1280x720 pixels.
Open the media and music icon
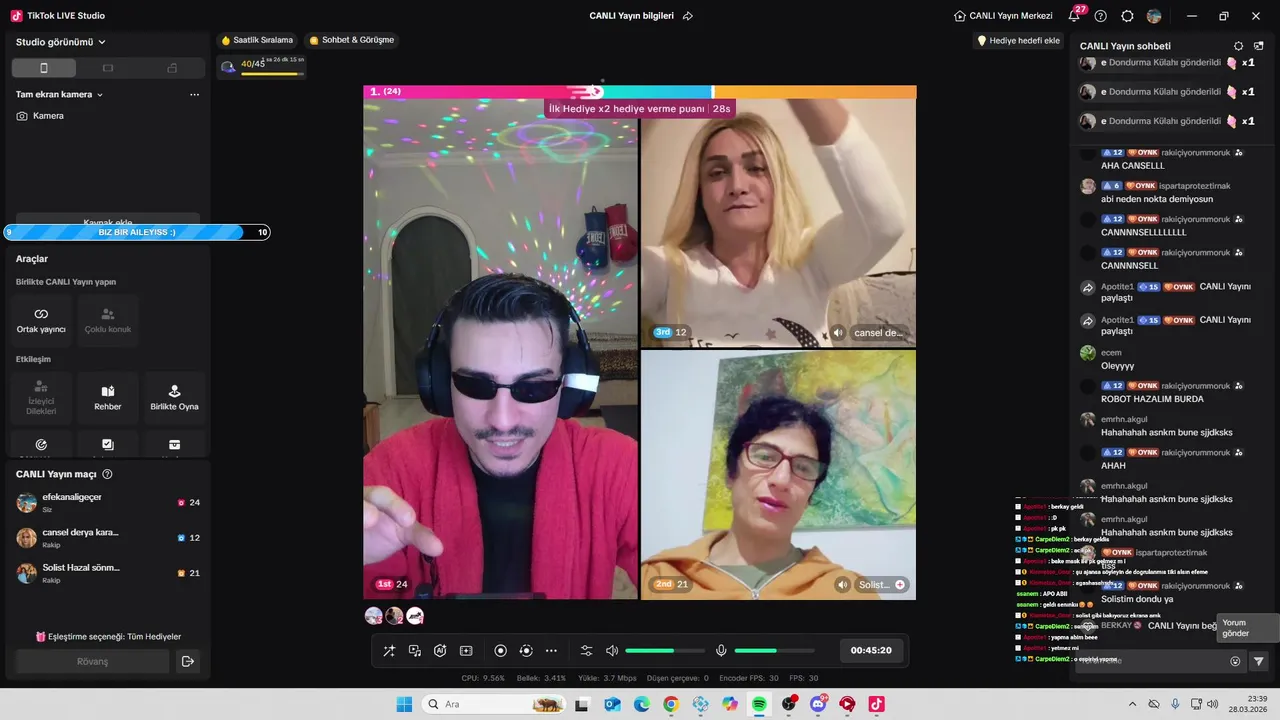[415, 651]
